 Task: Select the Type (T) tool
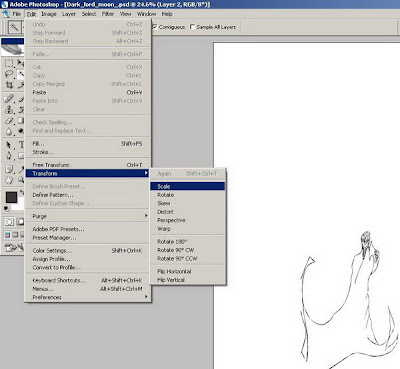[21, 145]
